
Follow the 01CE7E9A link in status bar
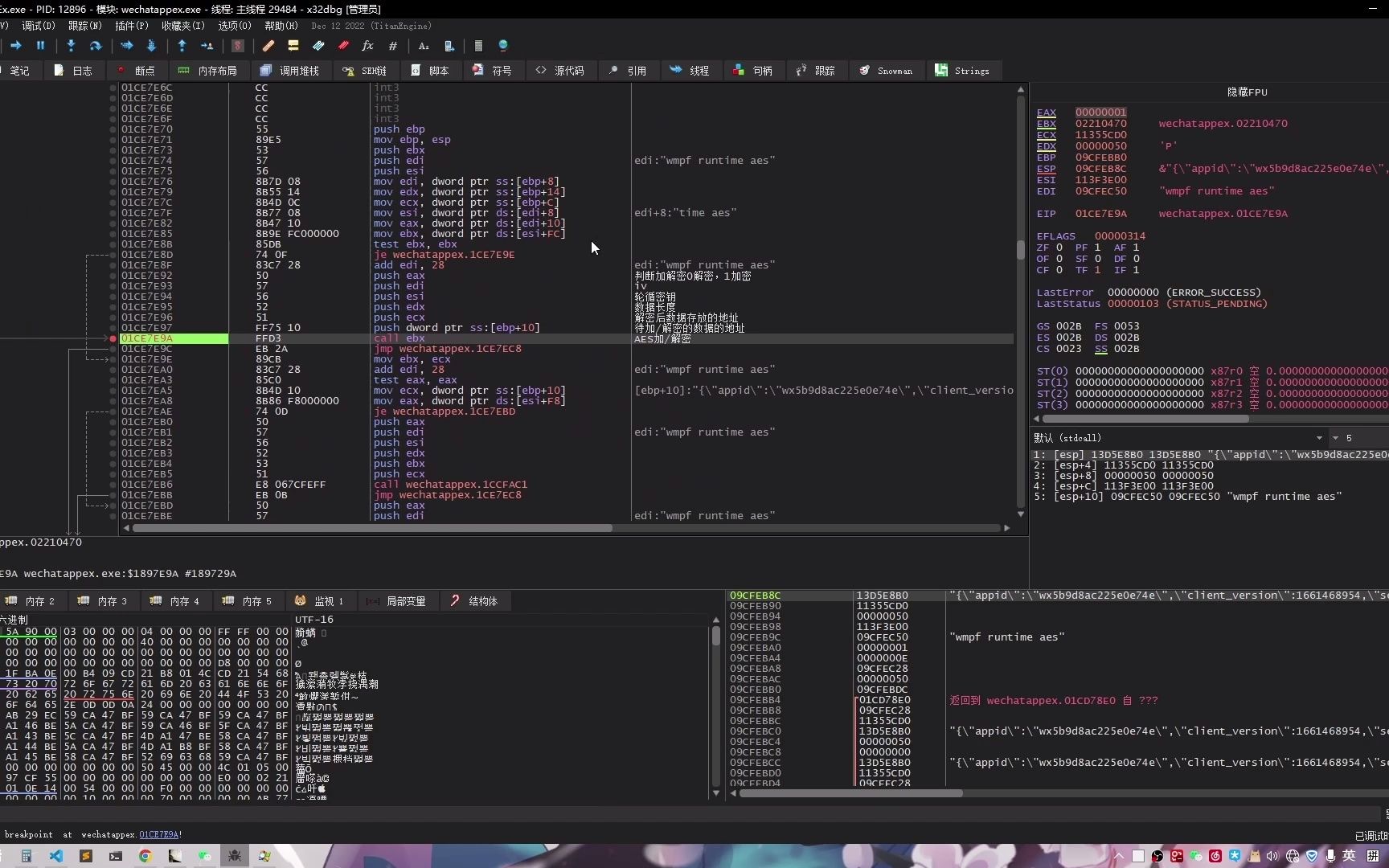(x=158, y=834)
